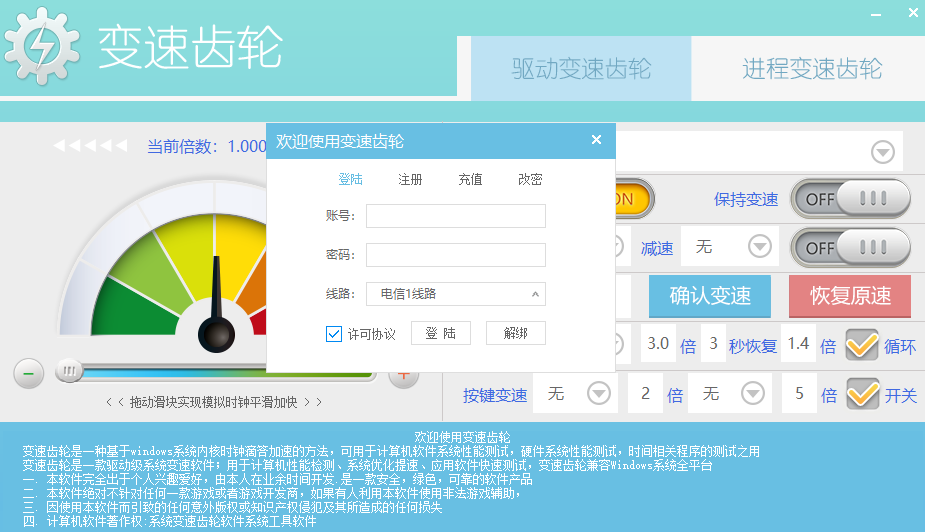Toggle the OFF switch next to 减速
The height and width of the screenshot is (532, 925).
[849, 248]
